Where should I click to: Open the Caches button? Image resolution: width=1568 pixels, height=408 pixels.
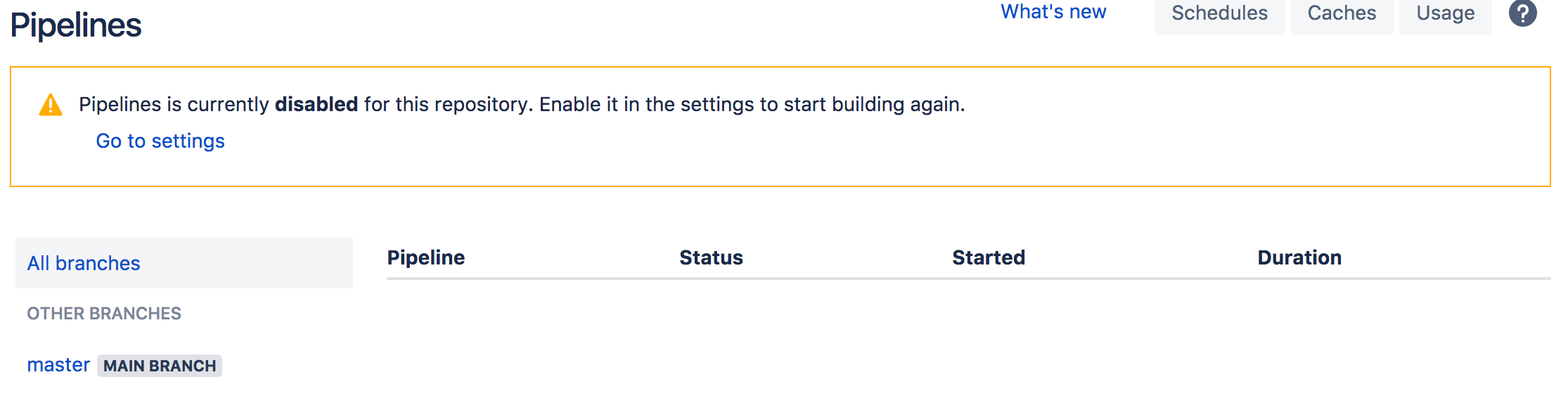1342,14
